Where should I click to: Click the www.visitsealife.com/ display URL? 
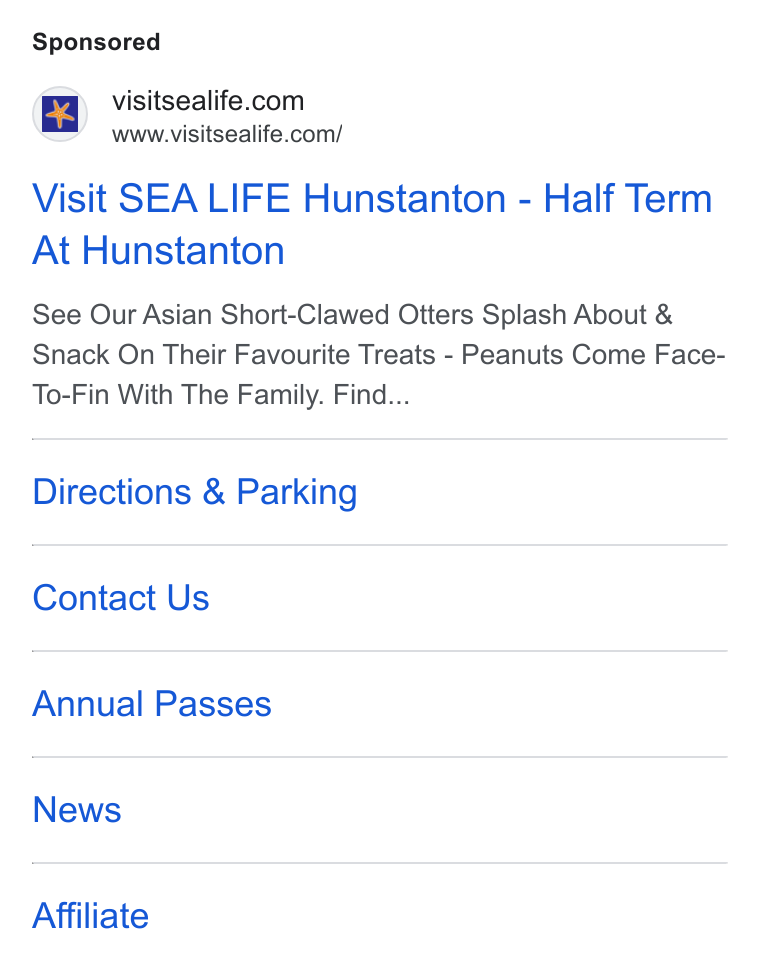[x=227, y=134]
